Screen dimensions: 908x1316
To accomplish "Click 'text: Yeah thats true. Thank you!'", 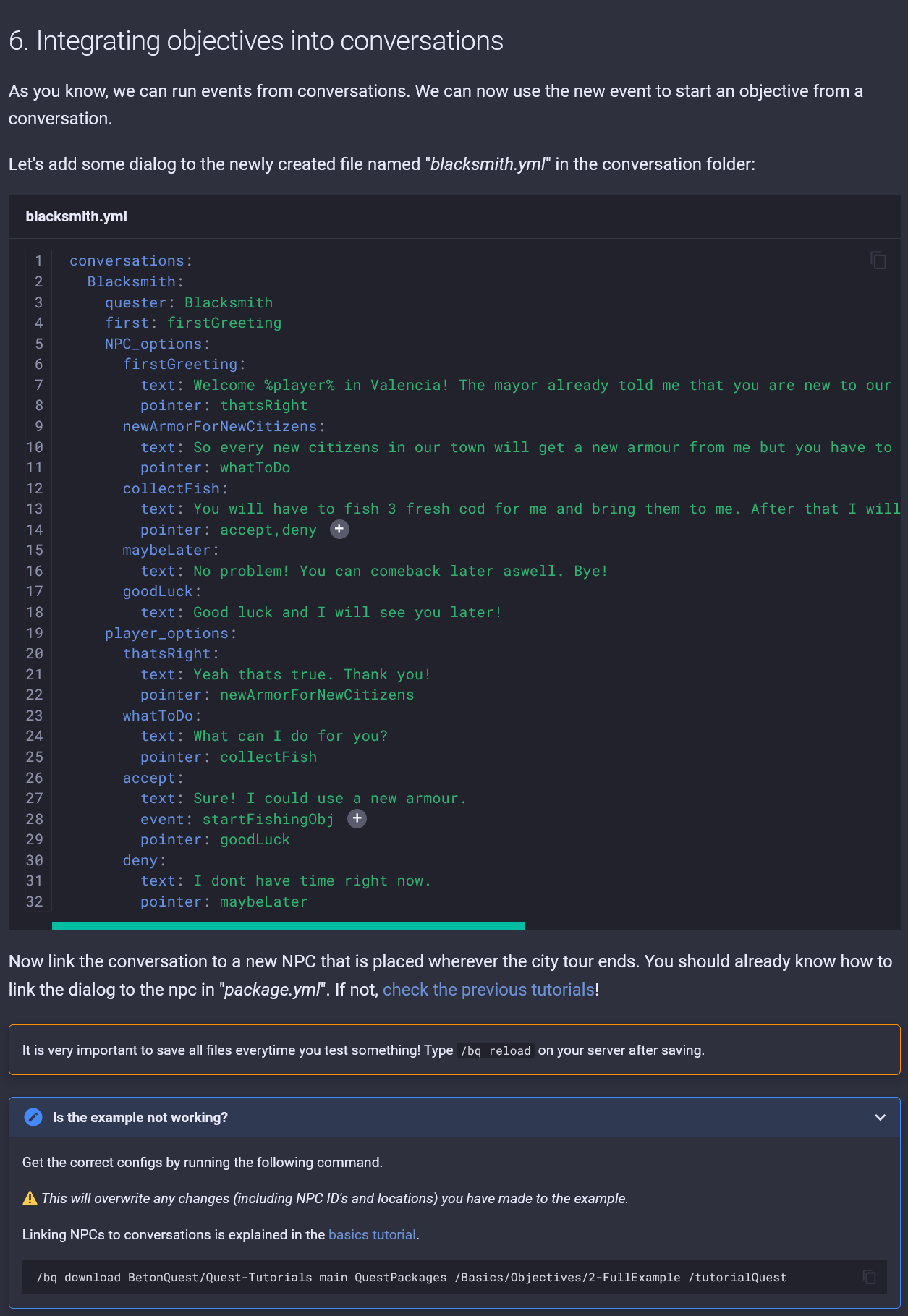I will 286,674.
